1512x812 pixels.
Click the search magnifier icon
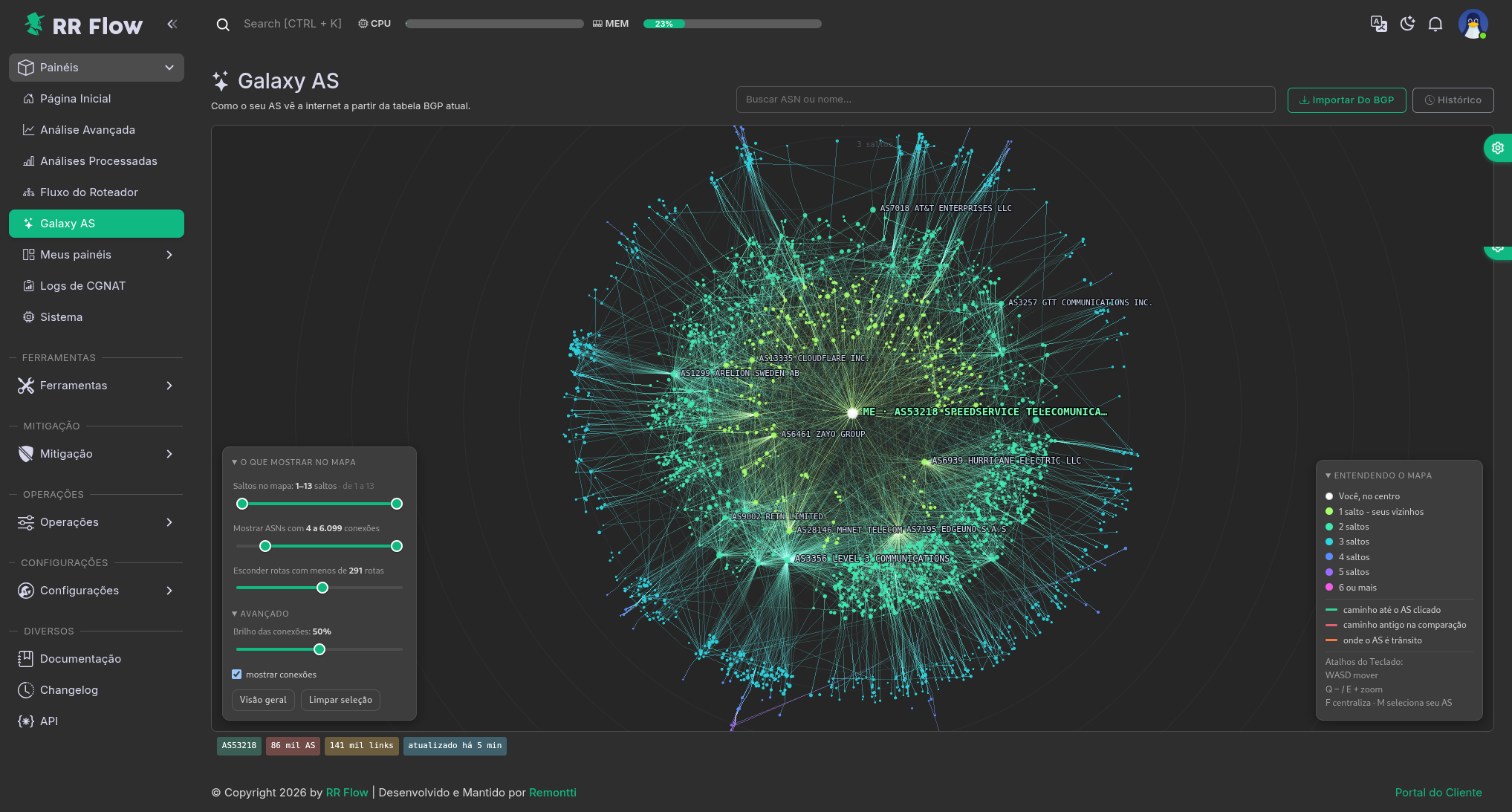(222, 25)
